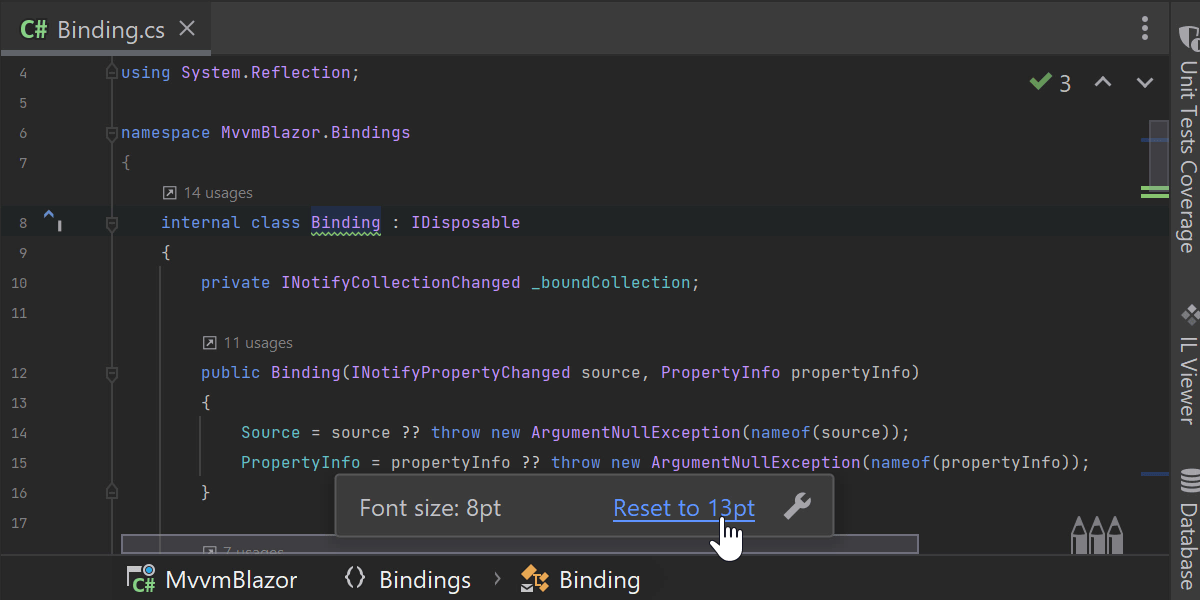
Task: Collapse the Binding class fold marker
Action: pos(112,223)
